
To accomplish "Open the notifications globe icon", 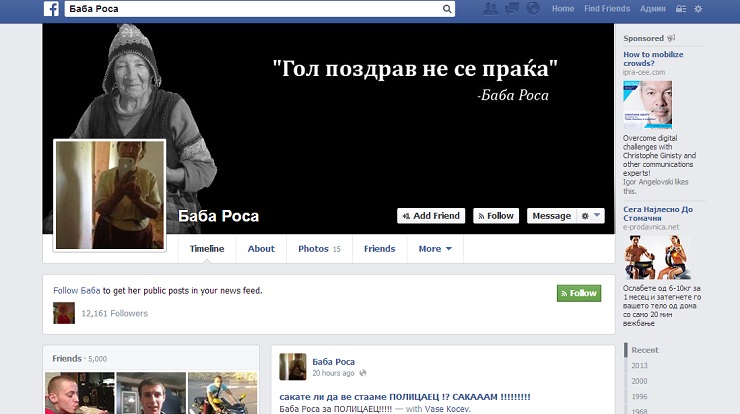I will 532,9.
